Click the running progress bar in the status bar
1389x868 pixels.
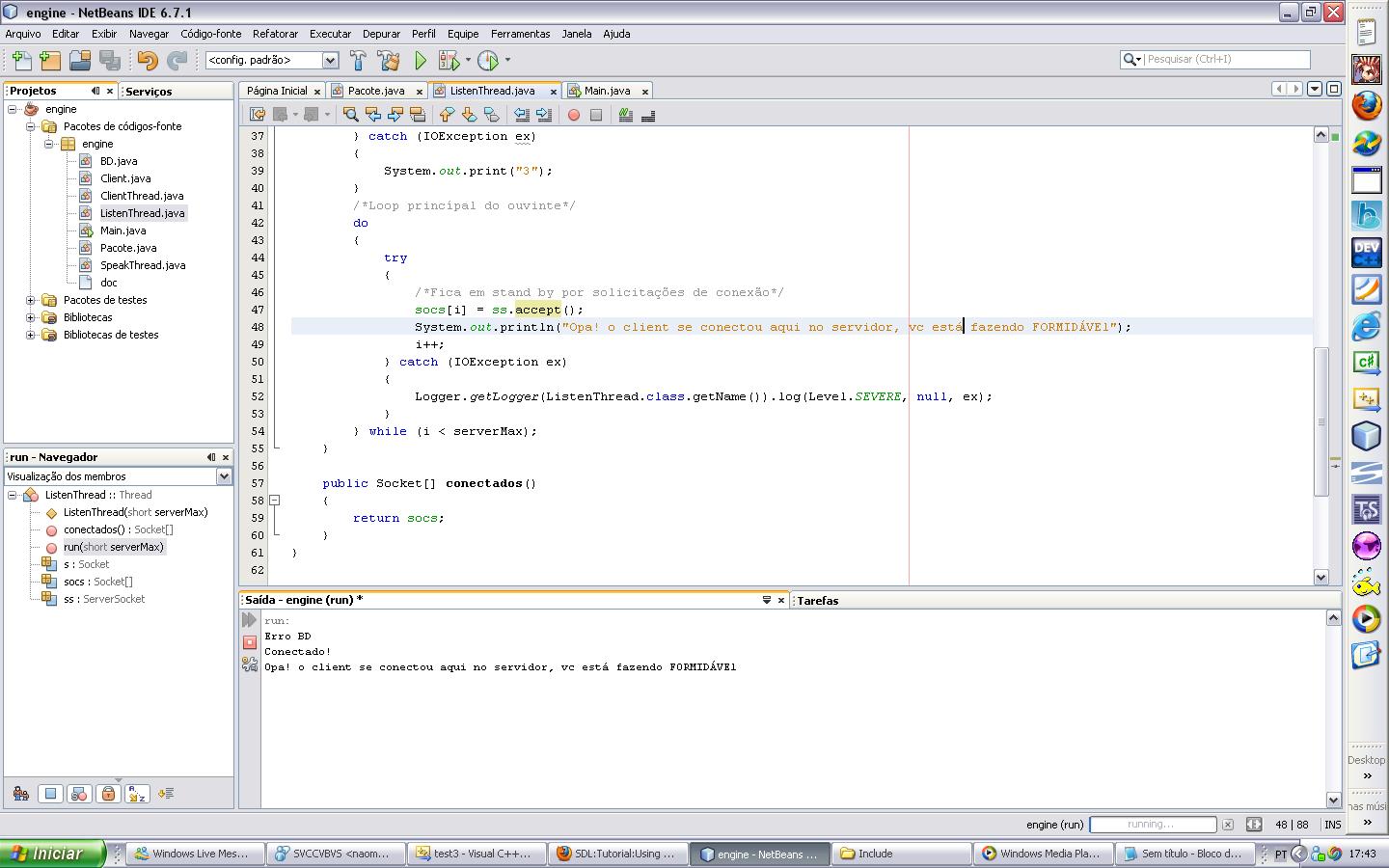(1152, 825)
